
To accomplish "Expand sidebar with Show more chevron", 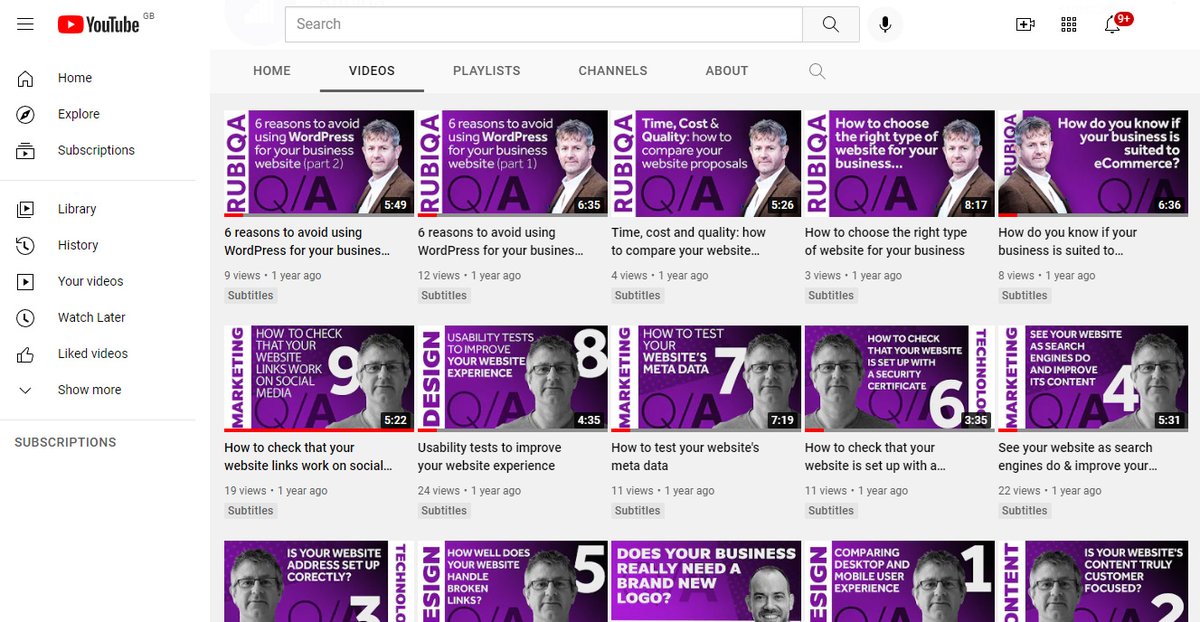I will tap(26, 390).
